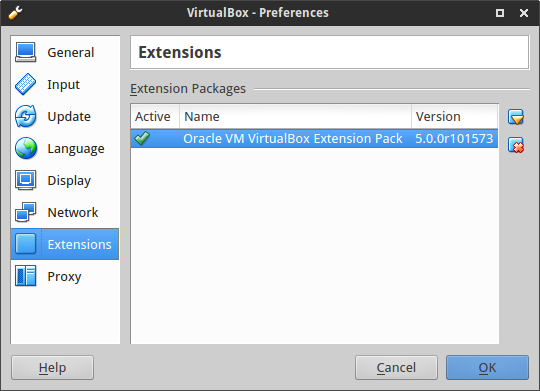Click the Cancel button
The image size is (540, 391).
(x=396, y=368)
